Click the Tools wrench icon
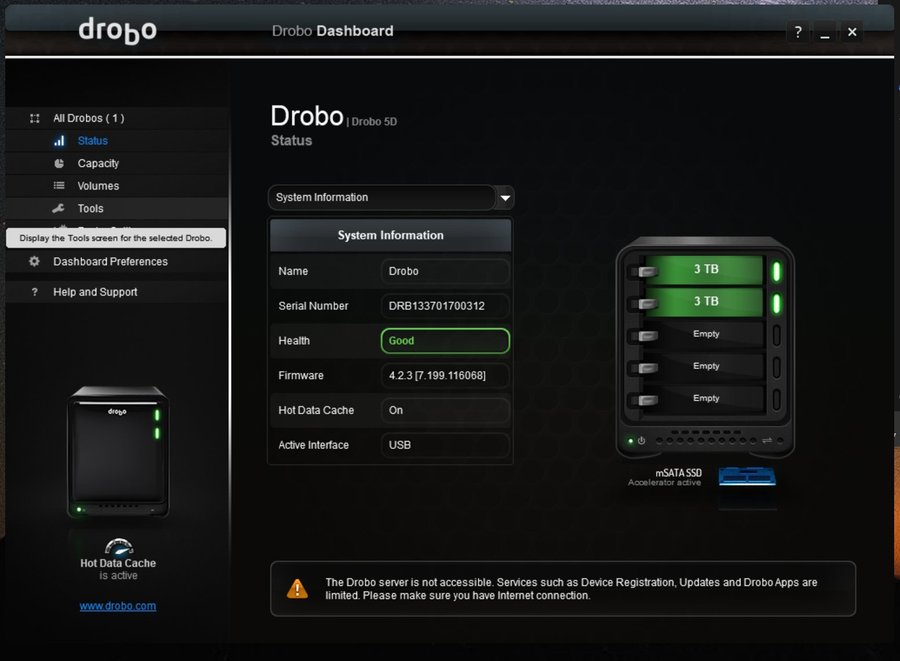 click(59, 209)
